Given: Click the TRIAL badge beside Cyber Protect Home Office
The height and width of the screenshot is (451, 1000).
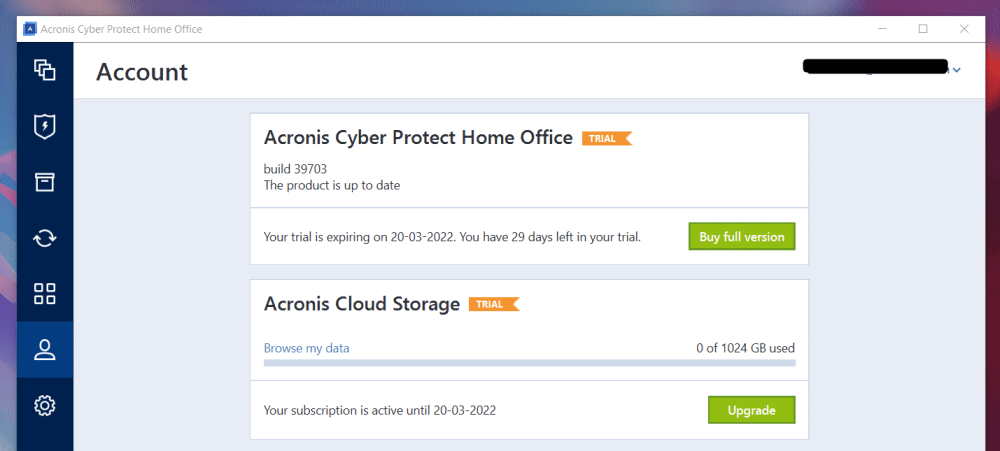Looking at the screenshot, I should click(x=606, y=139).
